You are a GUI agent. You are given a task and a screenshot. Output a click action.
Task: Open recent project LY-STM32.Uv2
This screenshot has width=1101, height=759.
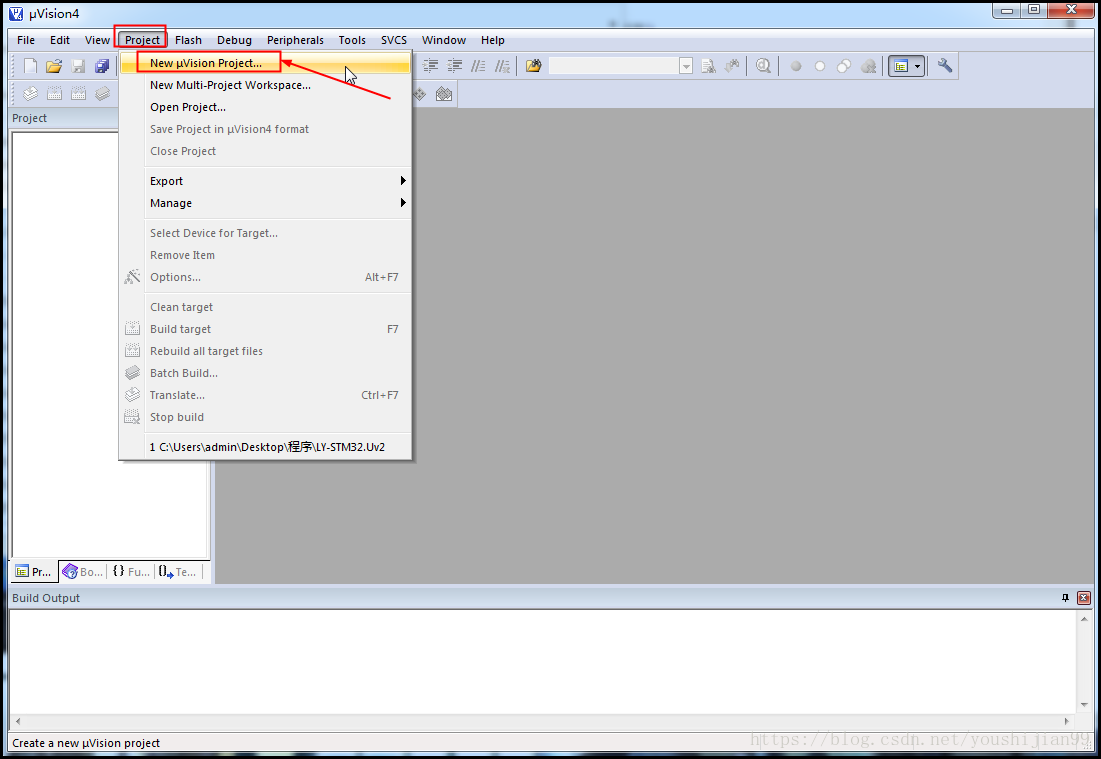pyautogui.click(x=265, y=447)
